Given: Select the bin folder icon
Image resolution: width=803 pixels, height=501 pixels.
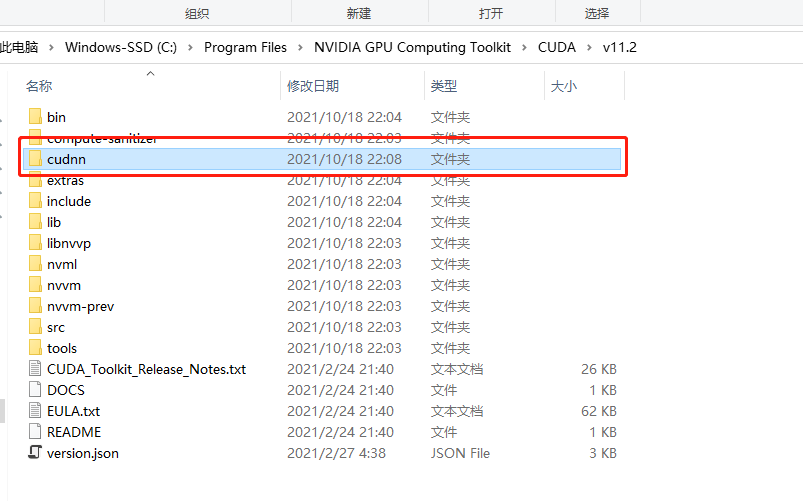Looking at the screenshot, I should (x=35, y=117).
